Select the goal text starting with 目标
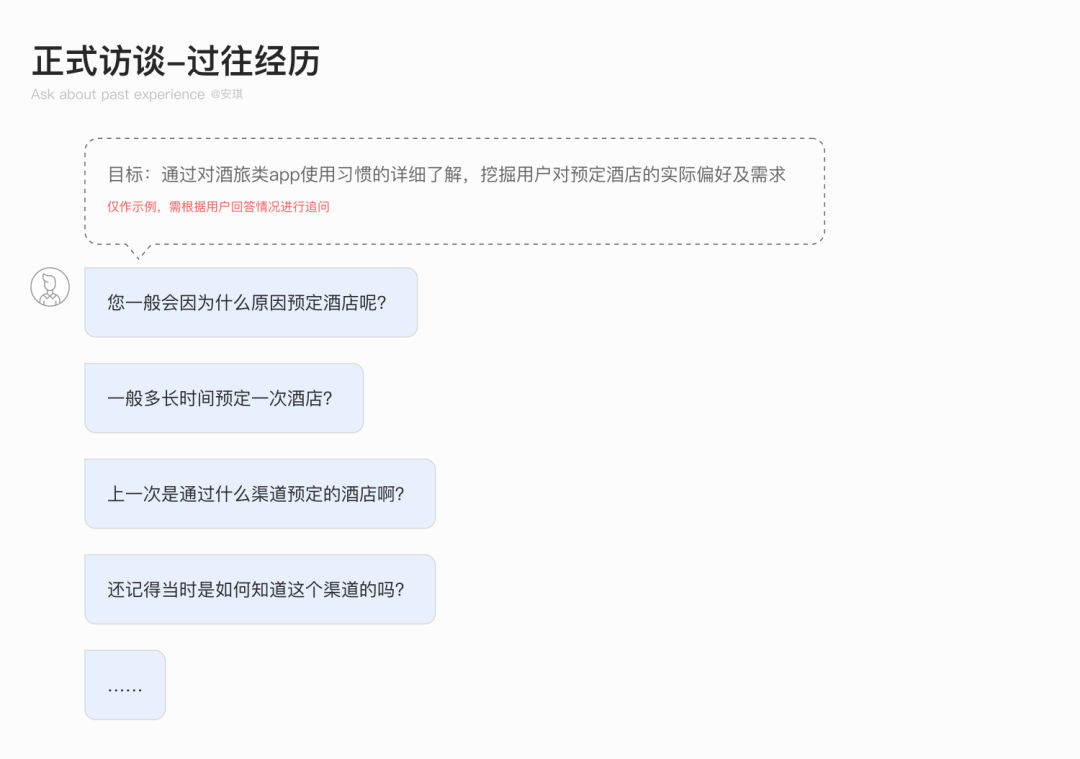 (x=446, y=174)
